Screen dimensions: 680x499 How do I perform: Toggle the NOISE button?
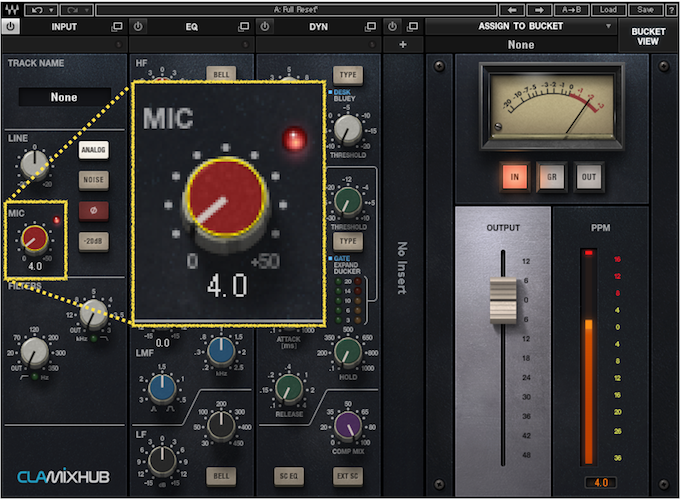click(x=94, y=179)
